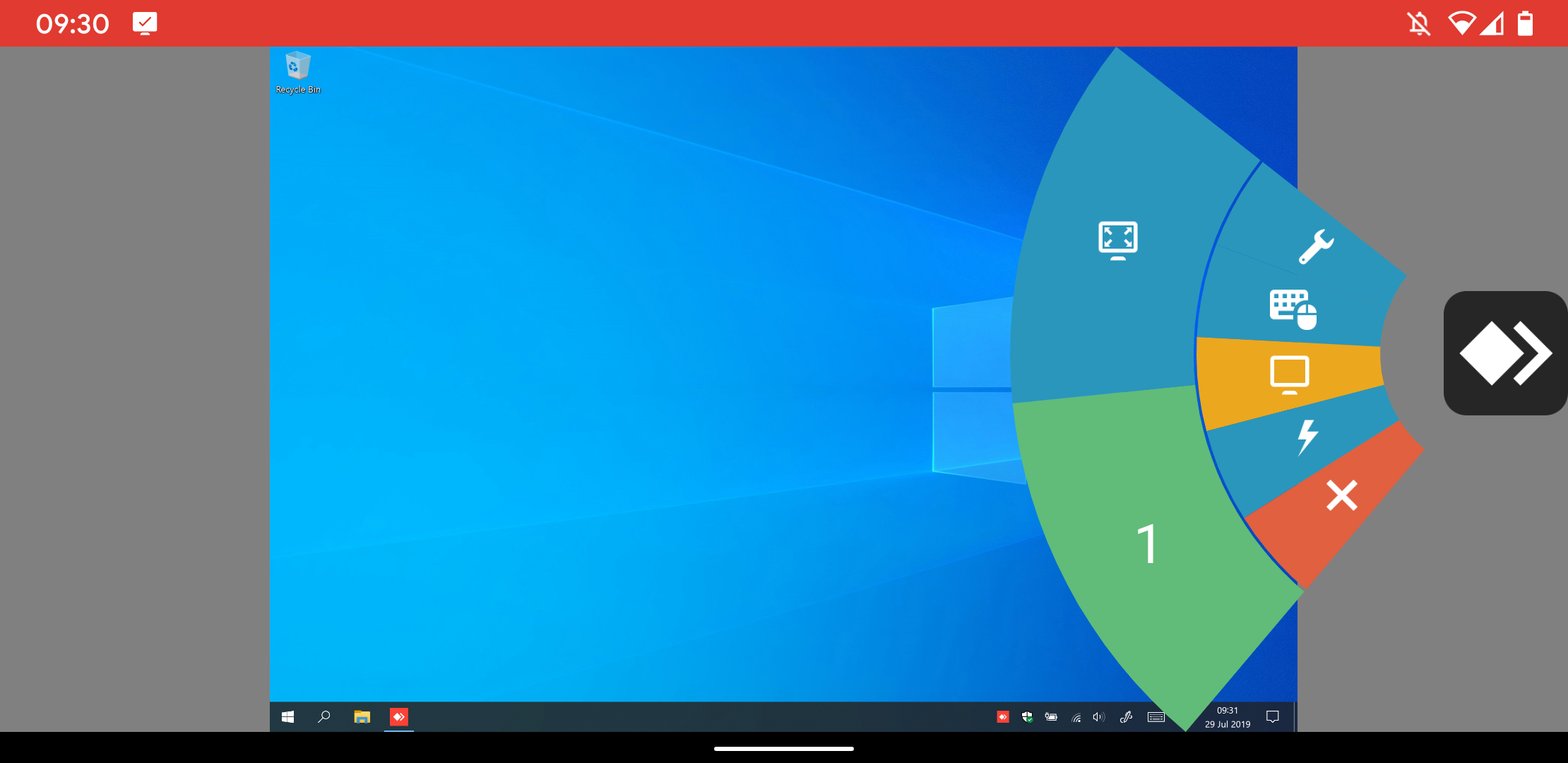This screenshot has height=763, width=1568.
Task: Expand the Action Center notifications panel
Action: click(1273, 717)
